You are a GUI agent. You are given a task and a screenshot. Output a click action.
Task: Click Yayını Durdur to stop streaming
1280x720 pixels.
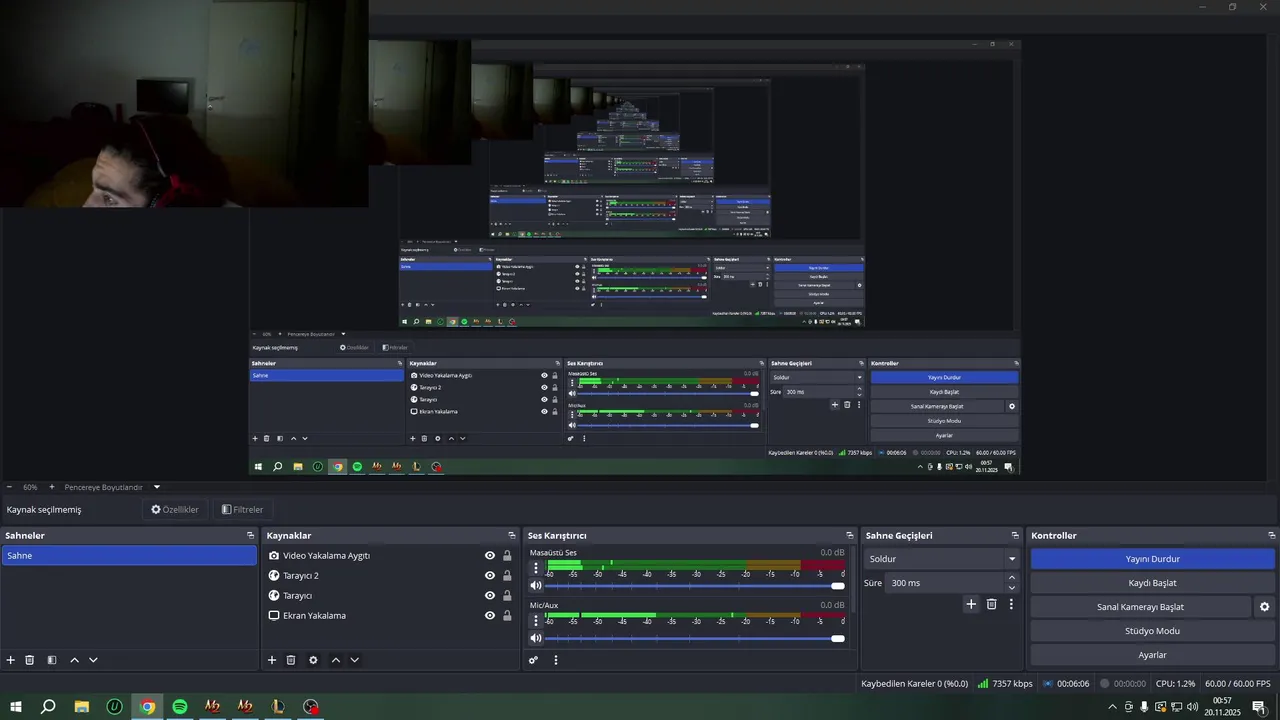pyautogui.click(x=1152, y=559)
